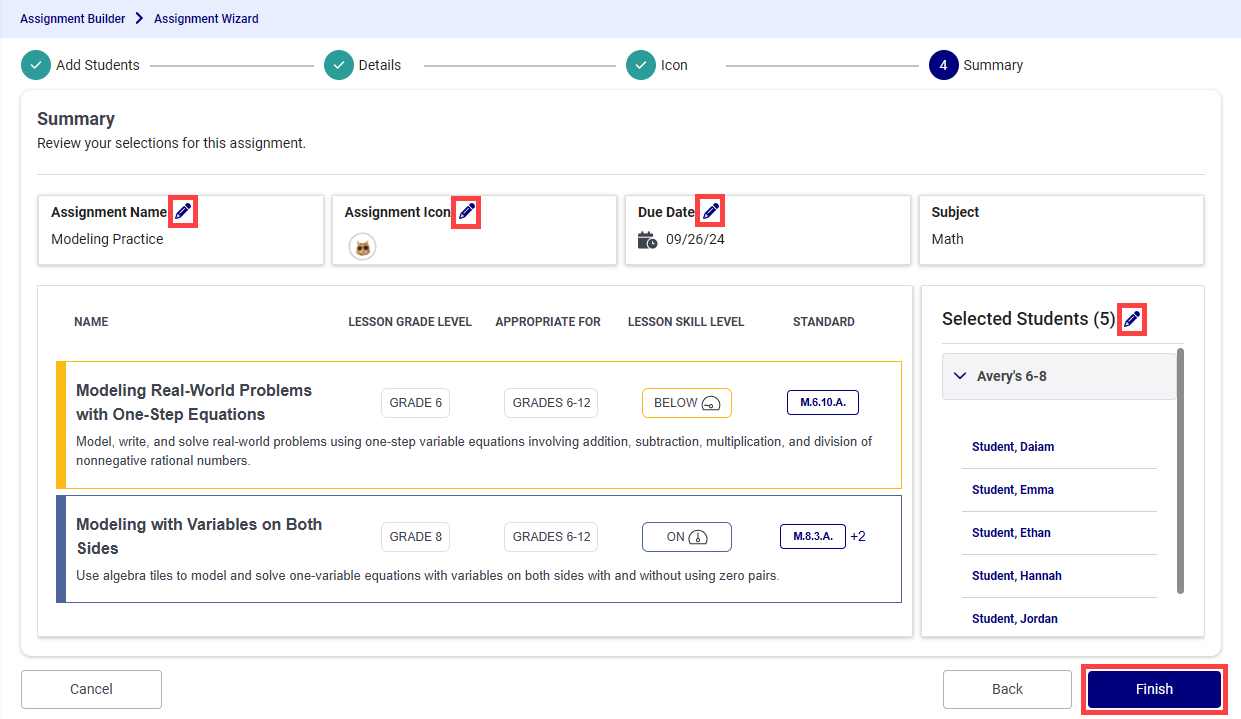Go to the Add Students step
This screenshot has height=719, width=1241.
tap(98, 65)
